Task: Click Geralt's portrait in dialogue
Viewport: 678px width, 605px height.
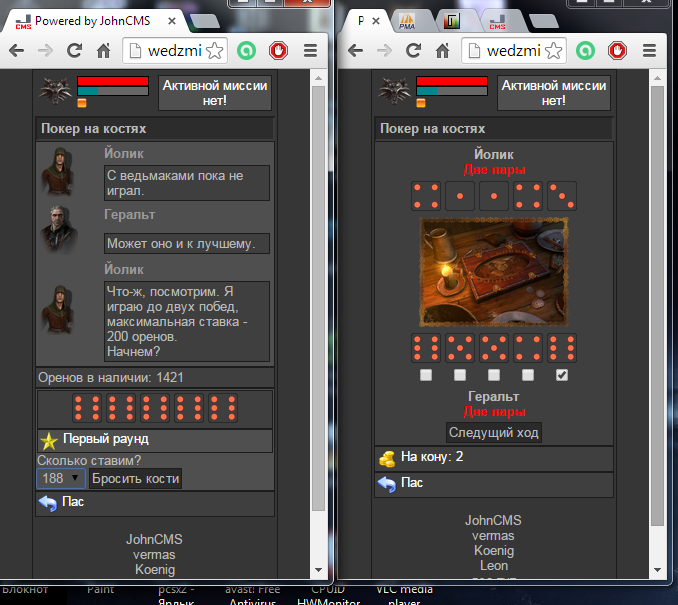Action: pos(59,229)
